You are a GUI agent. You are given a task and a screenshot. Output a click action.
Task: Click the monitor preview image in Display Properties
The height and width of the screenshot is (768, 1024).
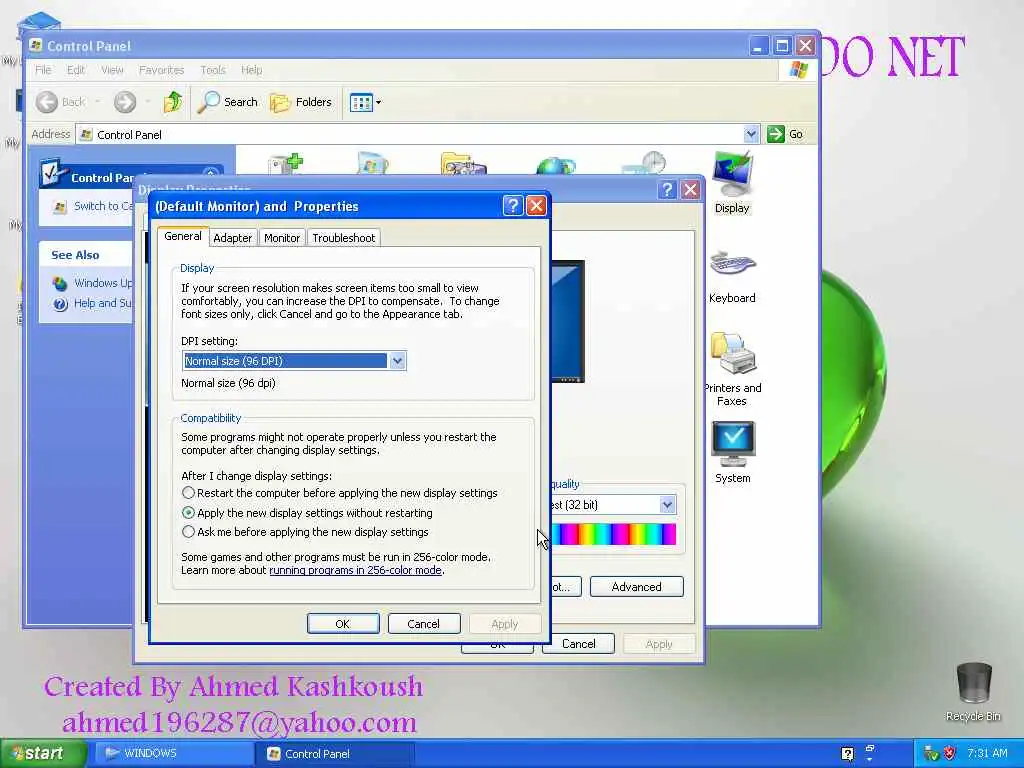point(568,321)
